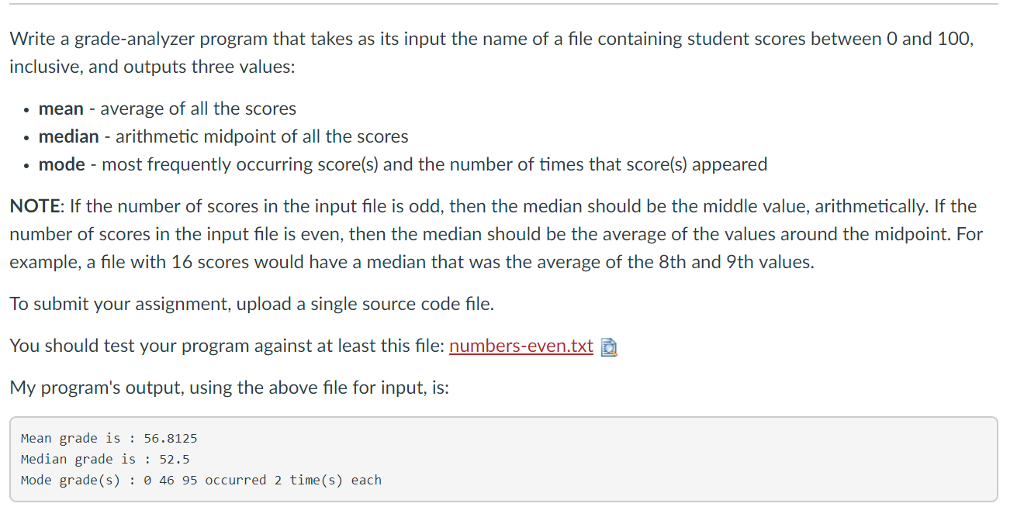This screenshot has height=517, width=1024.
Task: Click the "Mean grade is : 56.8125" output line
Action: (x=108, y=438)
